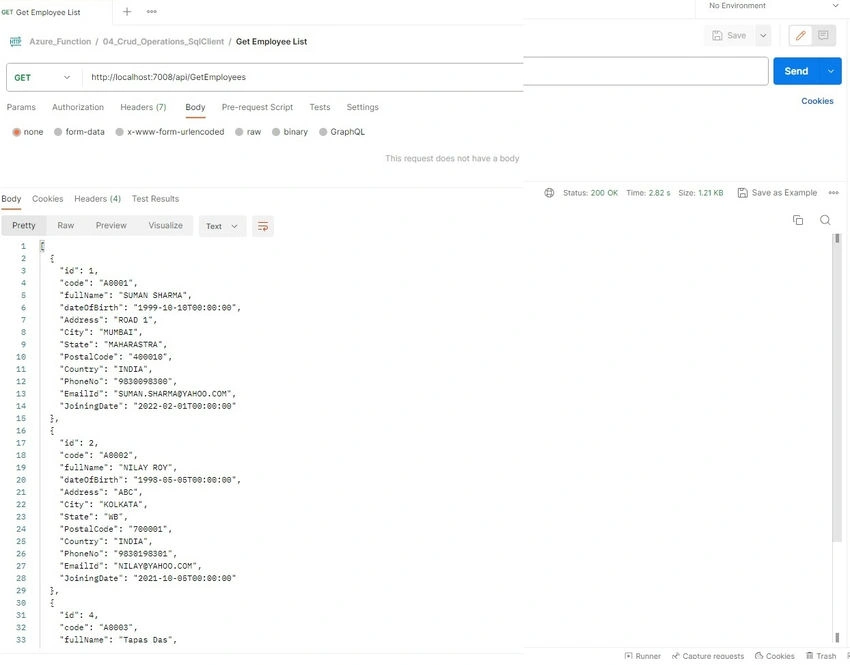The image size is (850, 665).
Task: Expand the Save options arrow
Action: click(763, 36)
